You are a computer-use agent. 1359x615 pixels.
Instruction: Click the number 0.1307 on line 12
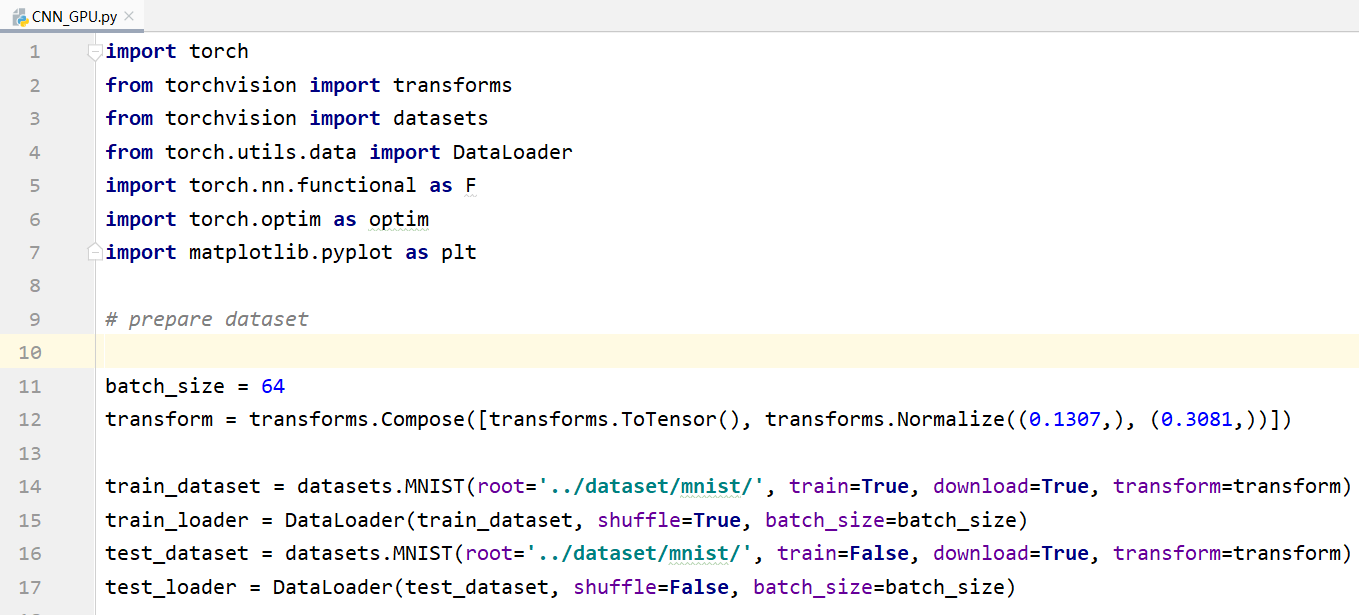pos(1065,419)
